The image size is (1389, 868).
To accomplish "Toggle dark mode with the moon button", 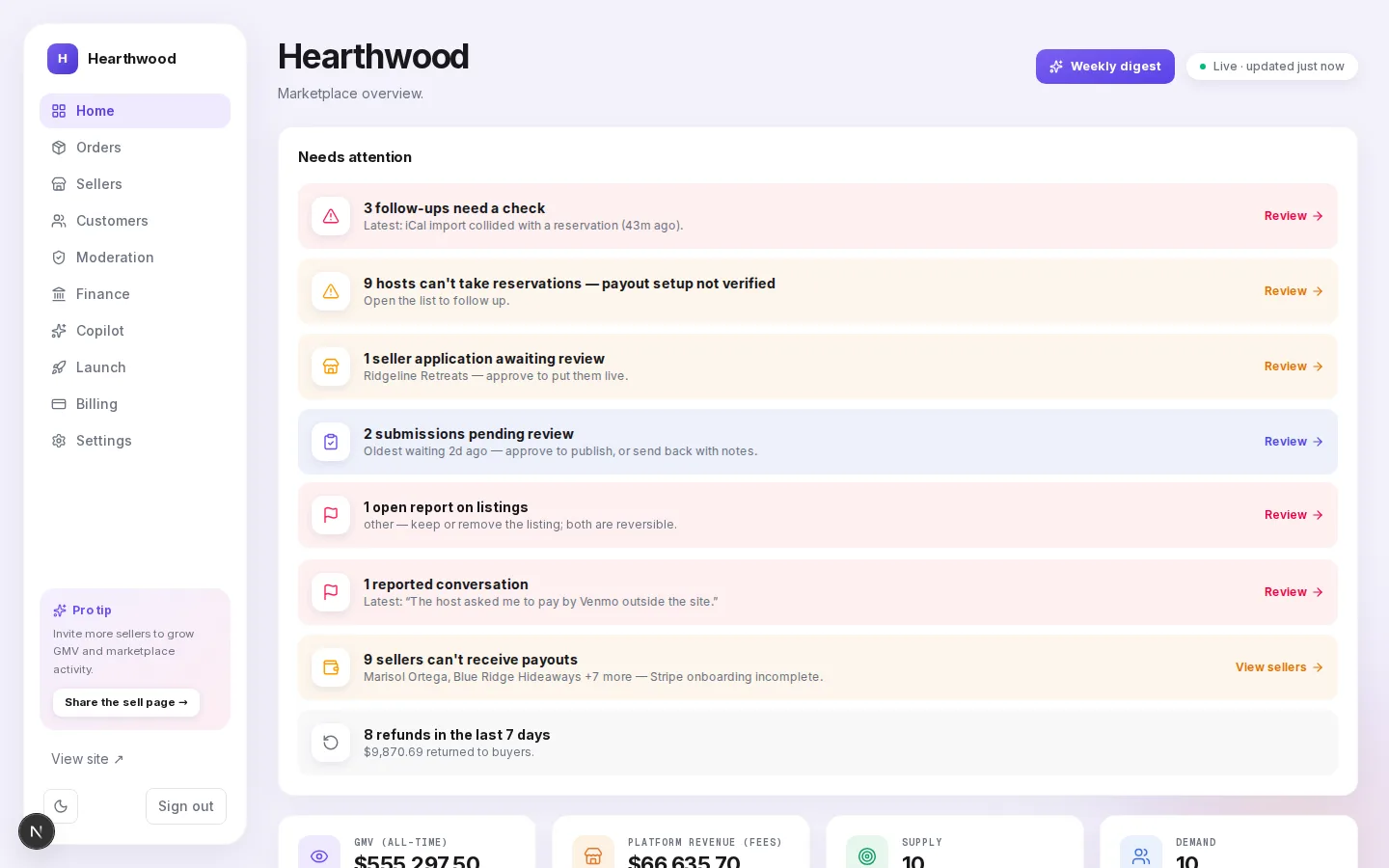I will 61,806.
